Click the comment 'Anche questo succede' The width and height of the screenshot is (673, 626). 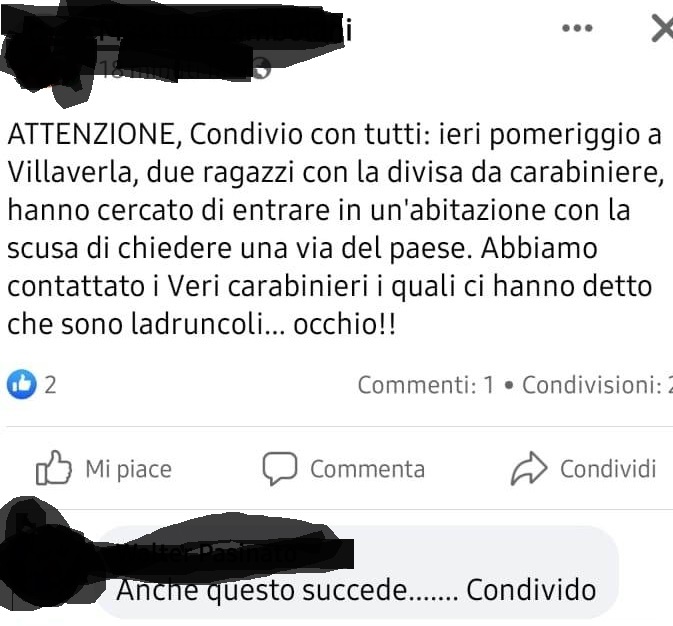pos(356,590)
